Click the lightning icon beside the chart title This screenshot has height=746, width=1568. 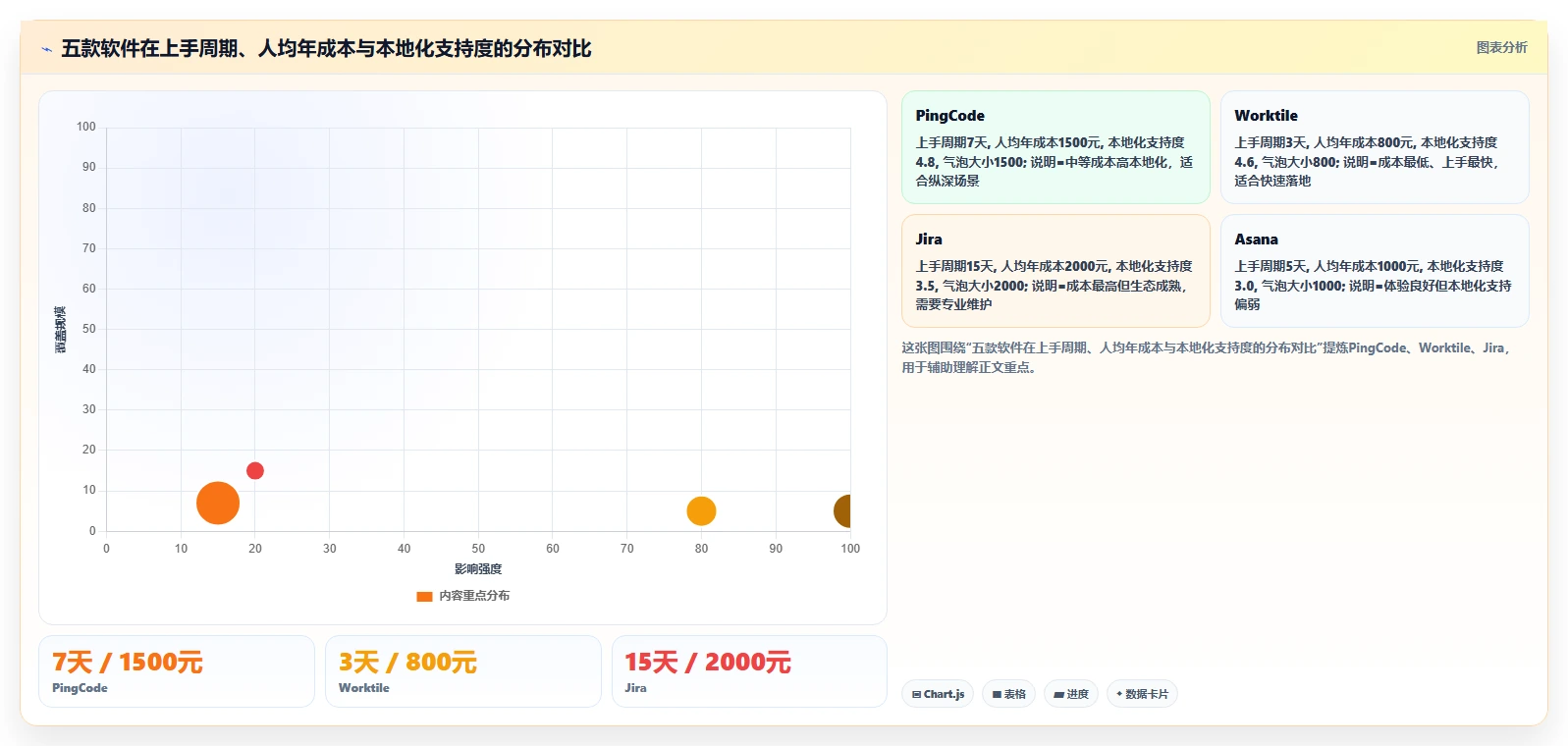click(46, 49)
